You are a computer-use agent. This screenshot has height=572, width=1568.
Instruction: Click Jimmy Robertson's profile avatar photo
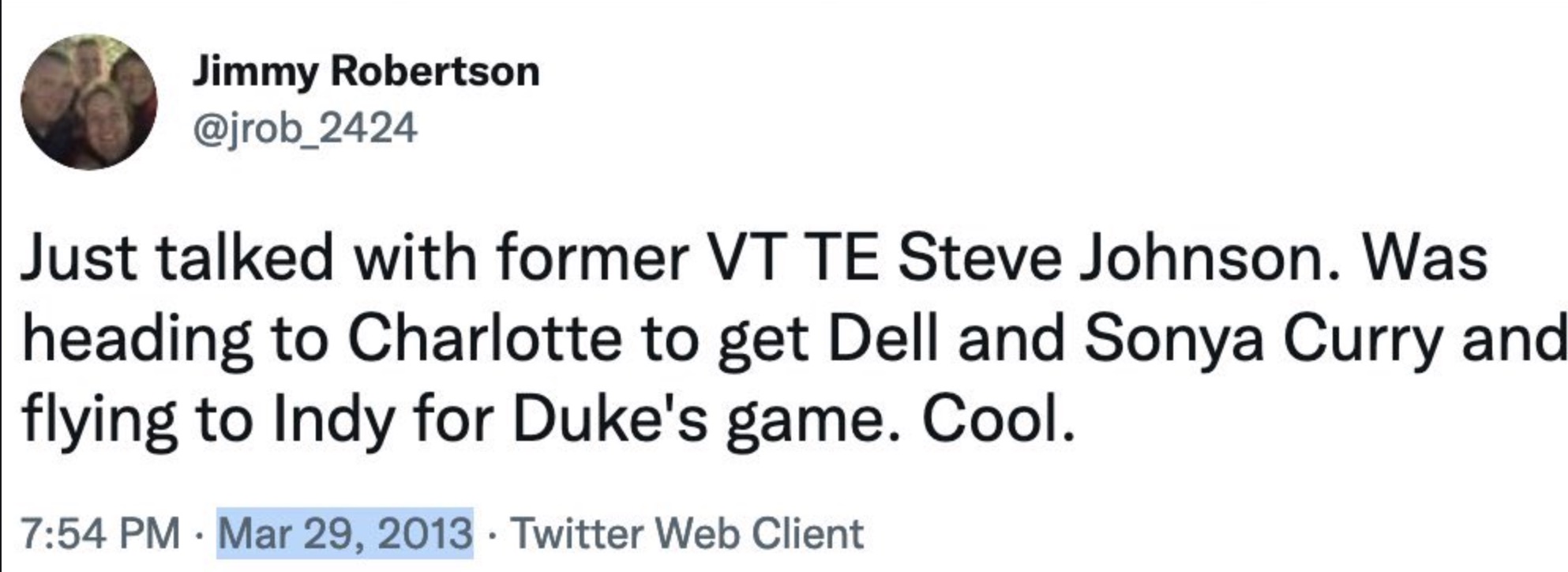88,102
